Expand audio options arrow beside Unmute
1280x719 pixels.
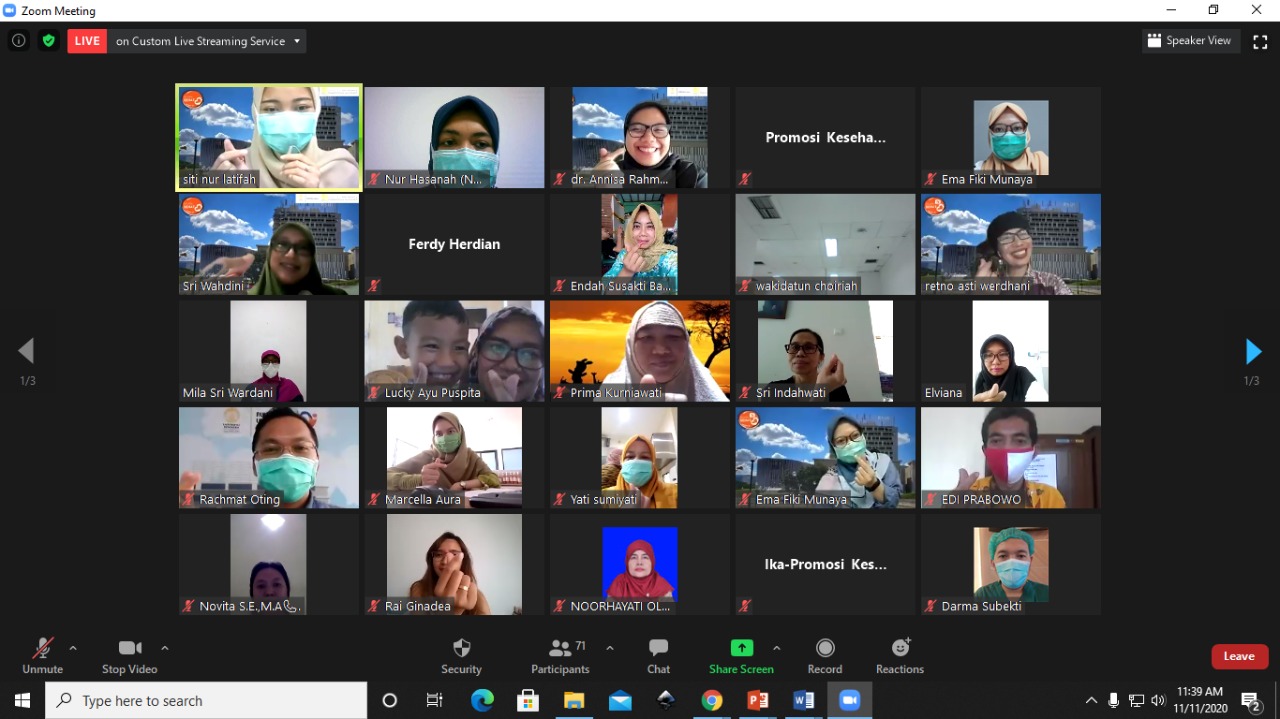click(x=73, y=648)
